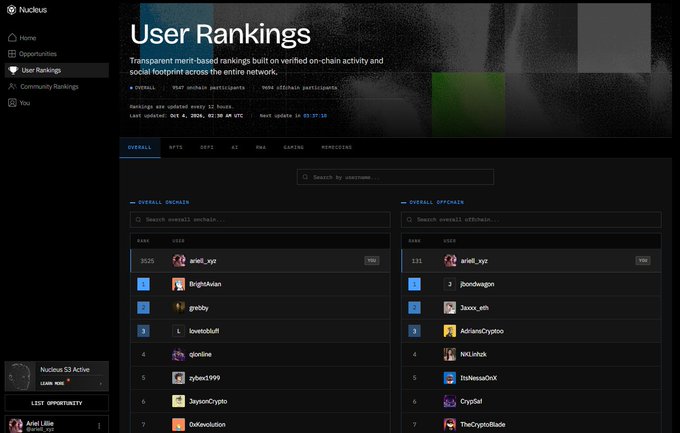
Task: Switch to the NFTs tab
Action: (x=176, y=148)
